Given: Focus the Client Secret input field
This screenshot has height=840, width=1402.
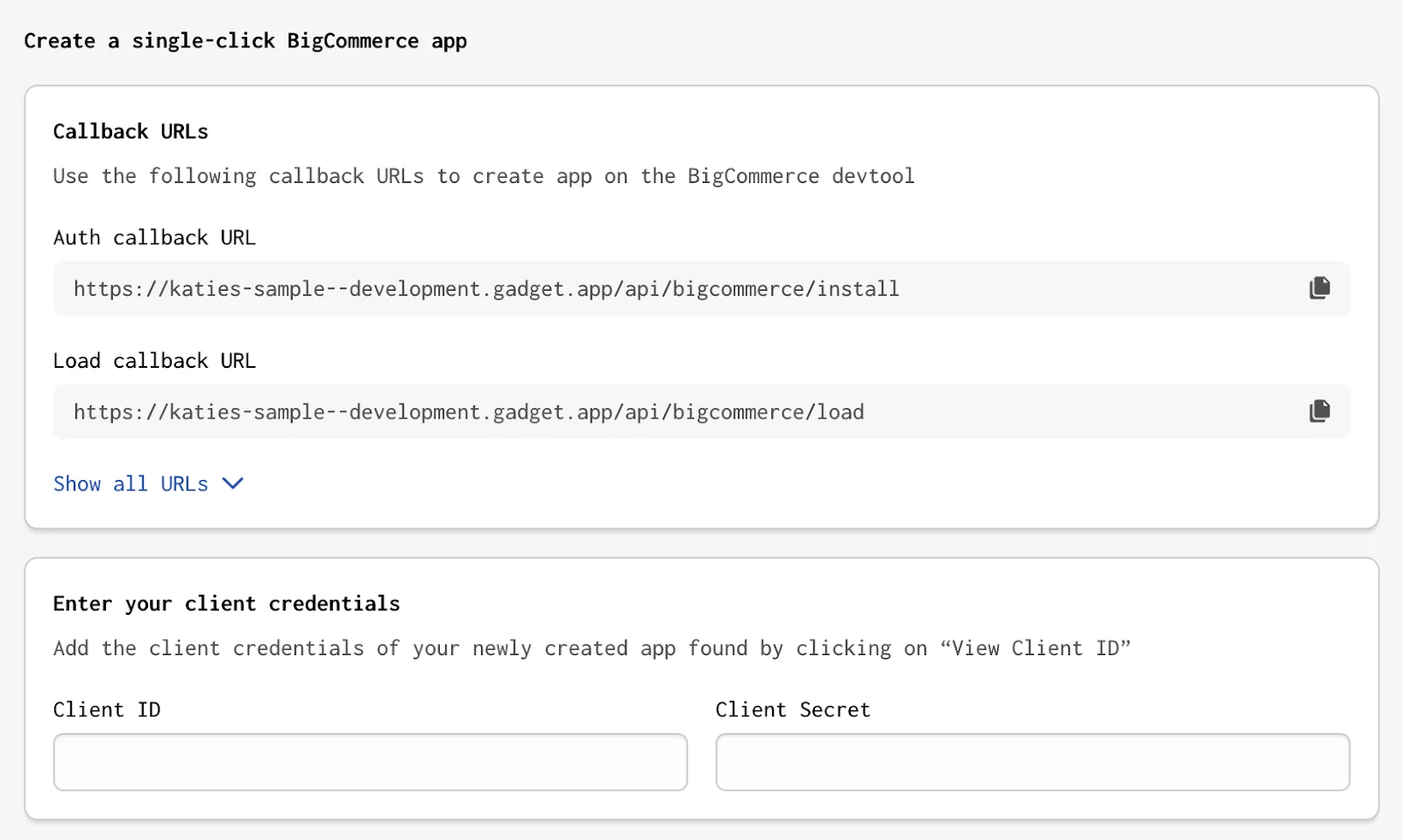Looking at the screenshot, I should pyautogui.click(x=1033, y=762).
